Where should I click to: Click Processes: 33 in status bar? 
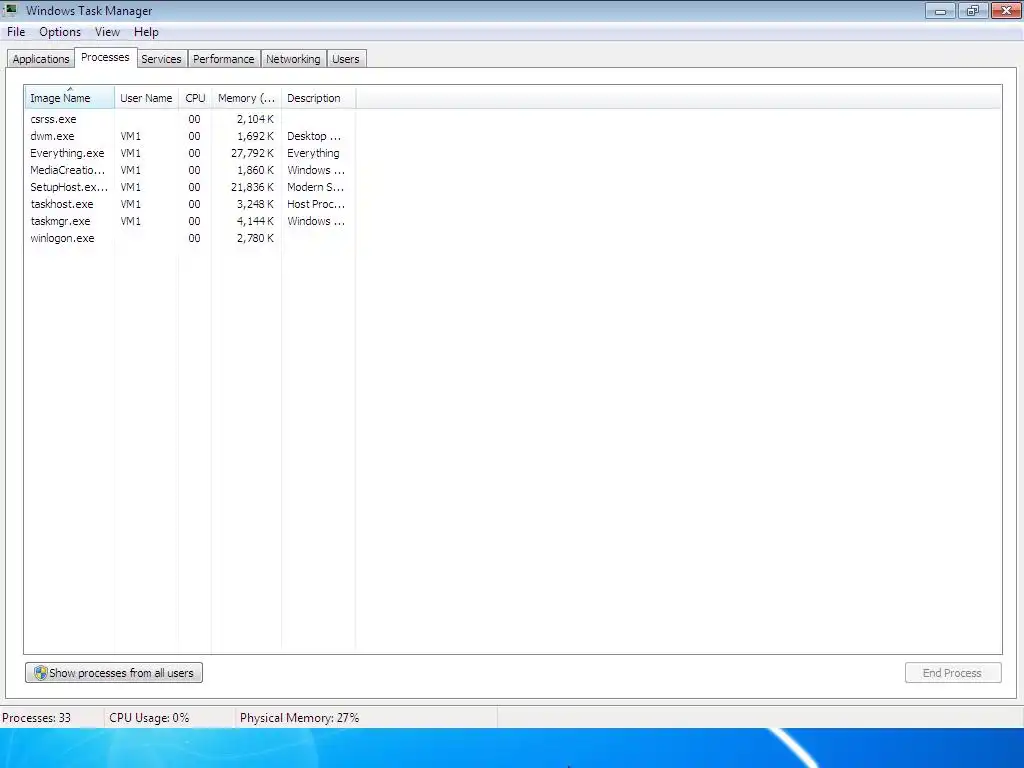coord(37,718)
